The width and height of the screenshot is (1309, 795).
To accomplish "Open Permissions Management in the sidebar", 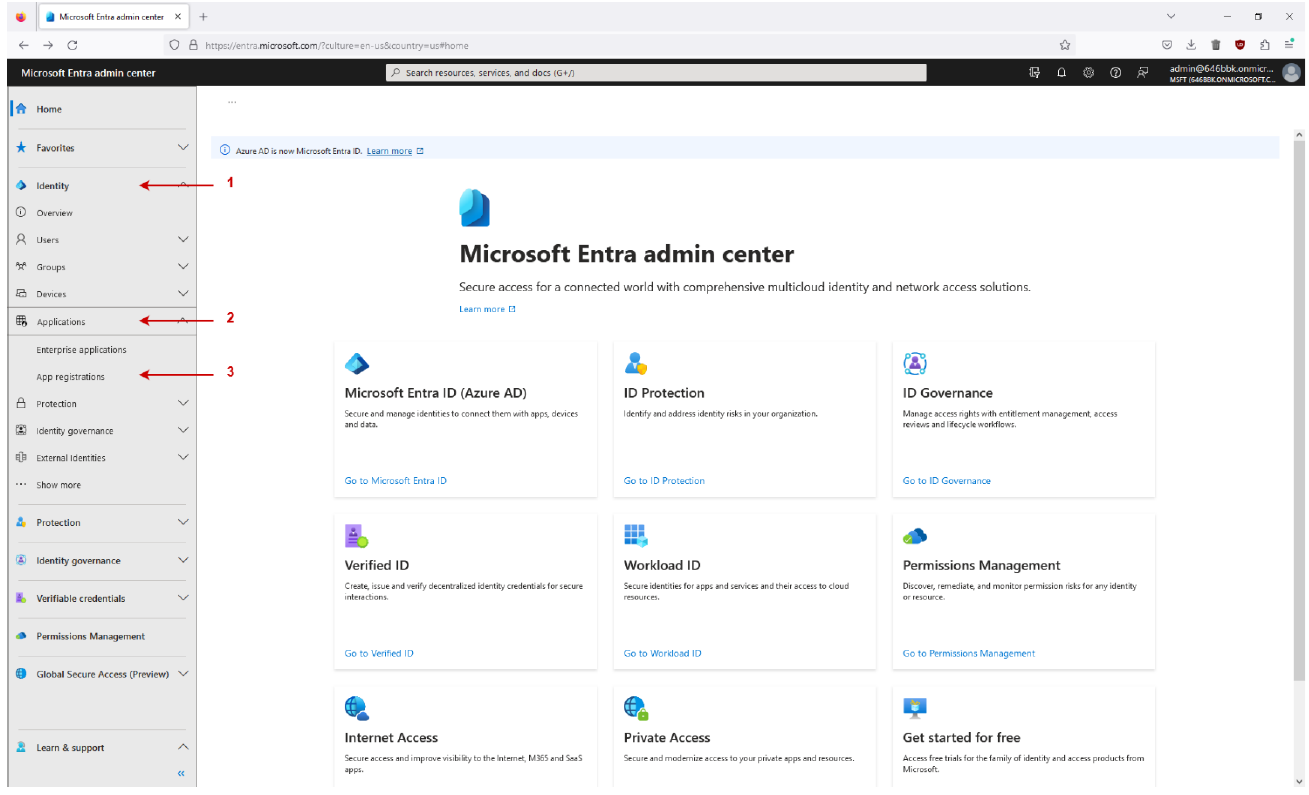I will [90, 636].
